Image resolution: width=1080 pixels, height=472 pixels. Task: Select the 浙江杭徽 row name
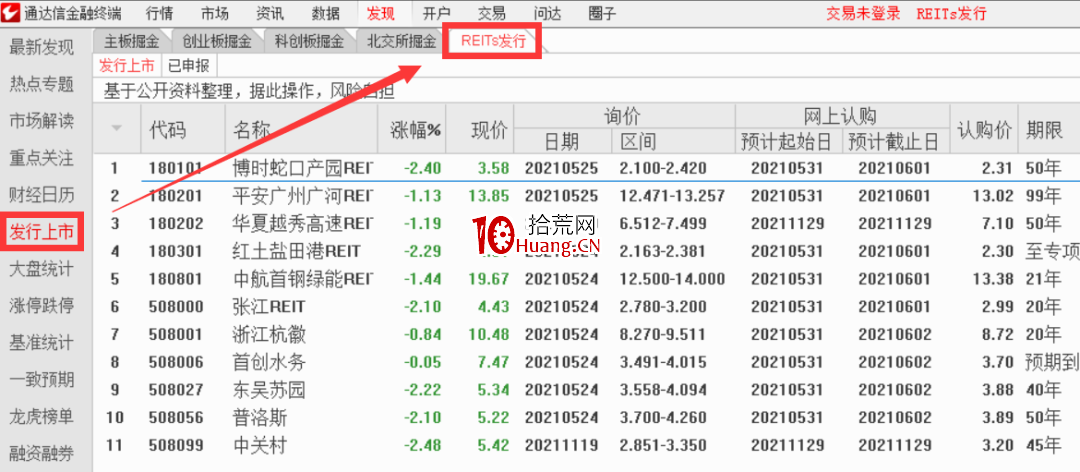[269, 335]
